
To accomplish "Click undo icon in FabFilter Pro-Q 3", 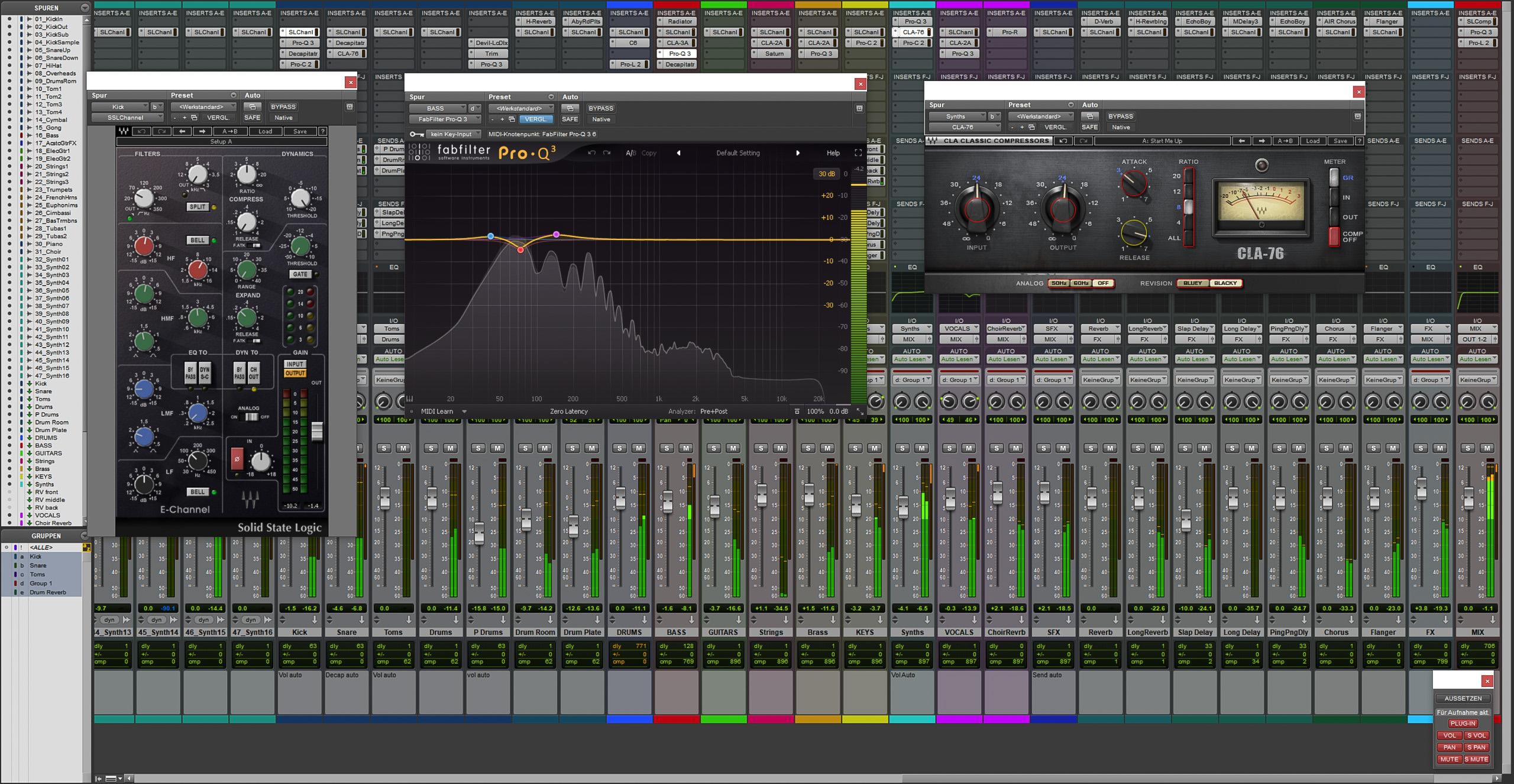I will tap(591, 153).
